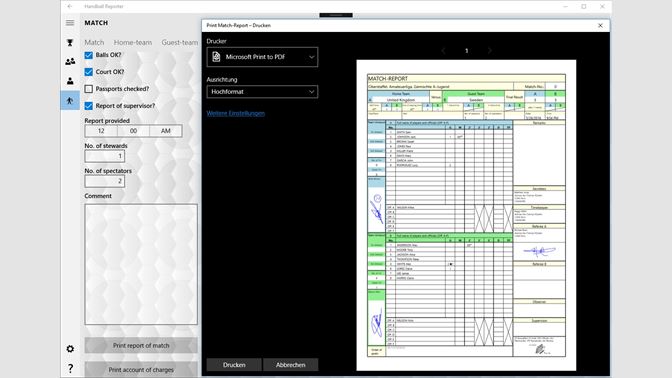The width and height of the screenshot is (672, 378).
Task: Click the Drucken print button
Action: pyautogui.click(x=234, y=365)
